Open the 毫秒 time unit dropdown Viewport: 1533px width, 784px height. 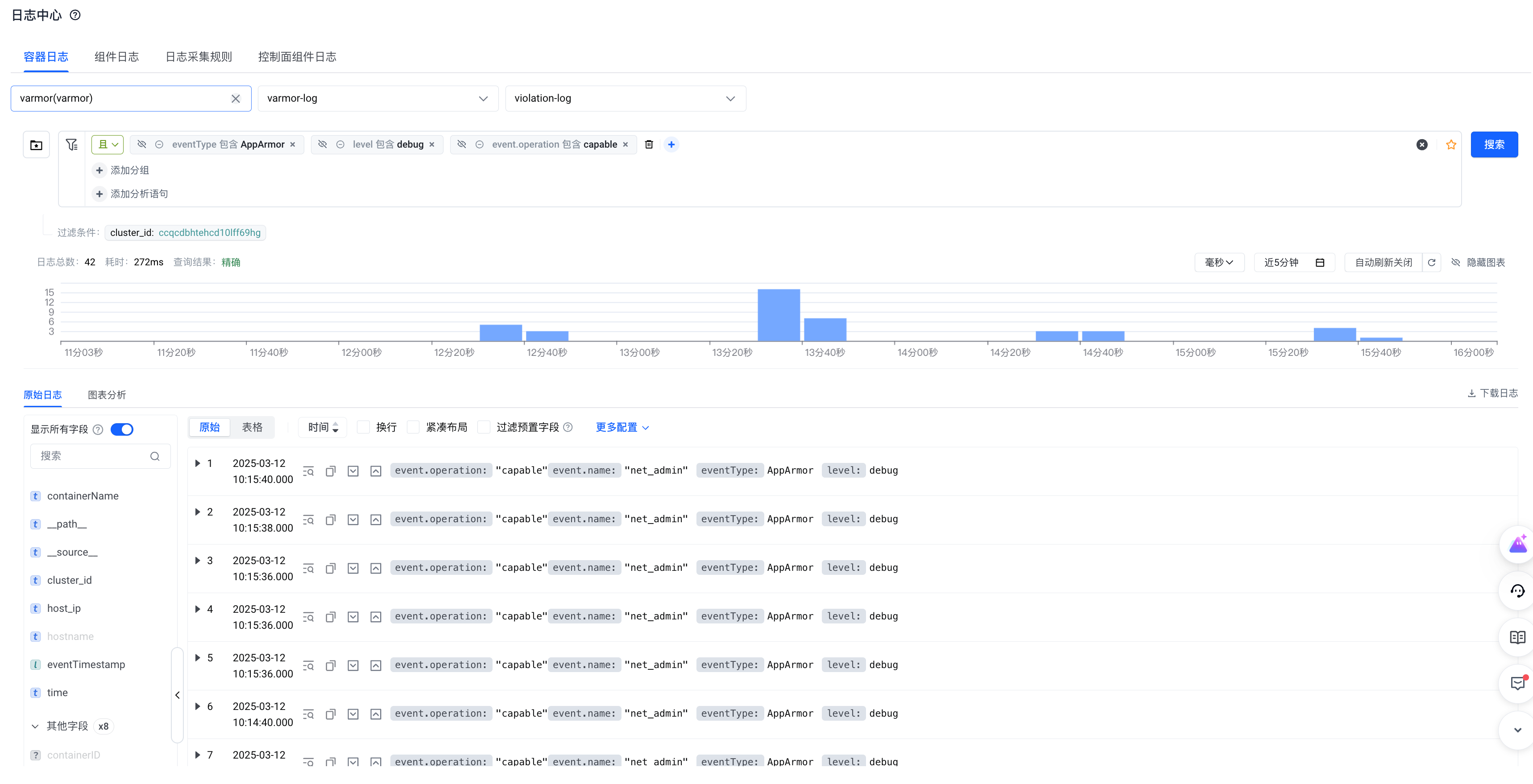tap(1219, 262)
